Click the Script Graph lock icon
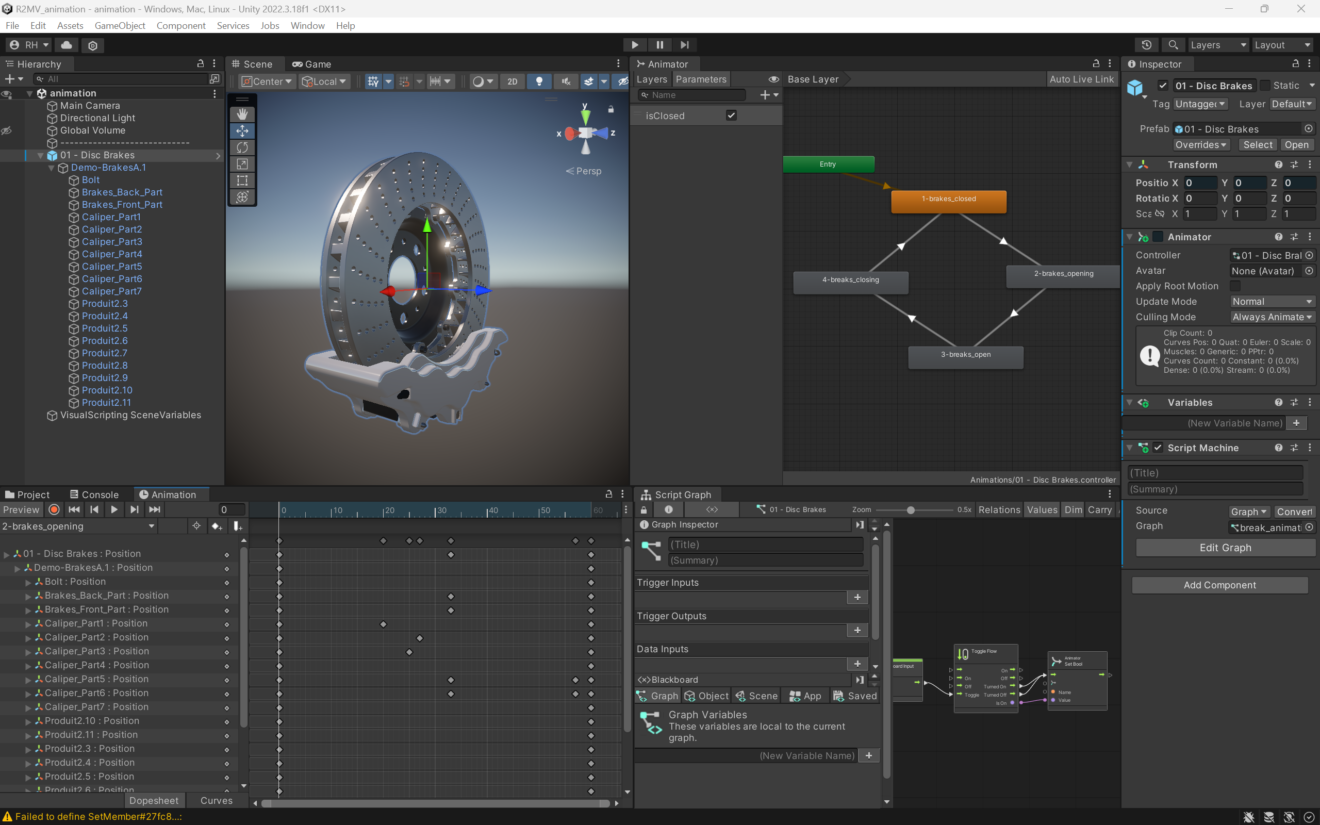 [x=642, y=510]
